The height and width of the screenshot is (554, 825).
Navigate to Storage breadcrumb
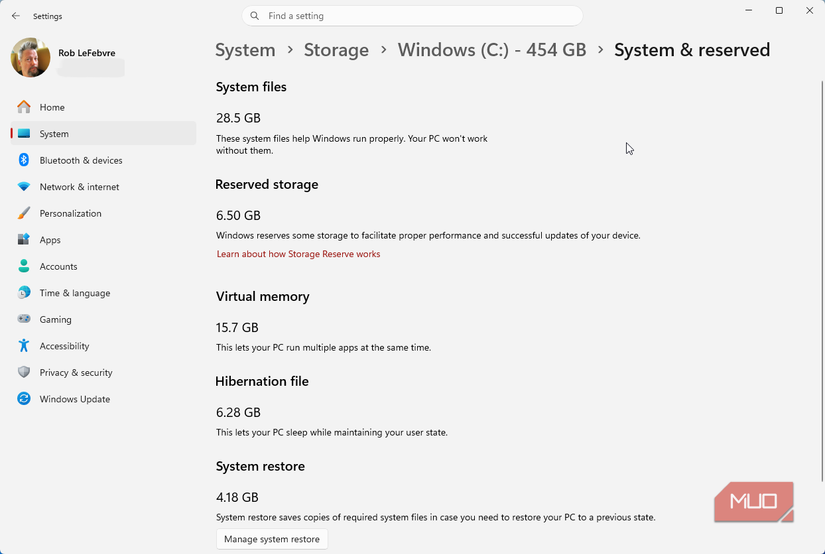point(336,50)
